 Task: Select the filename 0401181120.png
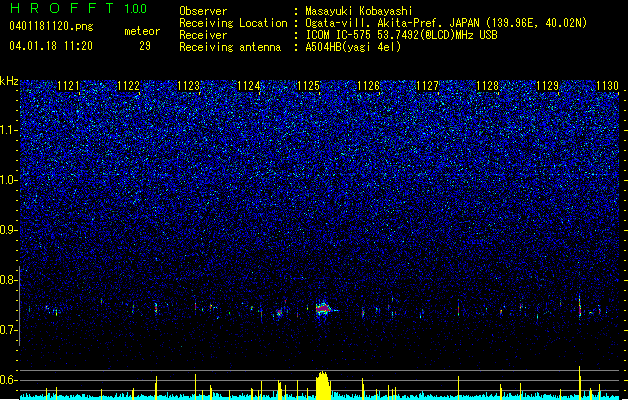click(x=51, y=27)
